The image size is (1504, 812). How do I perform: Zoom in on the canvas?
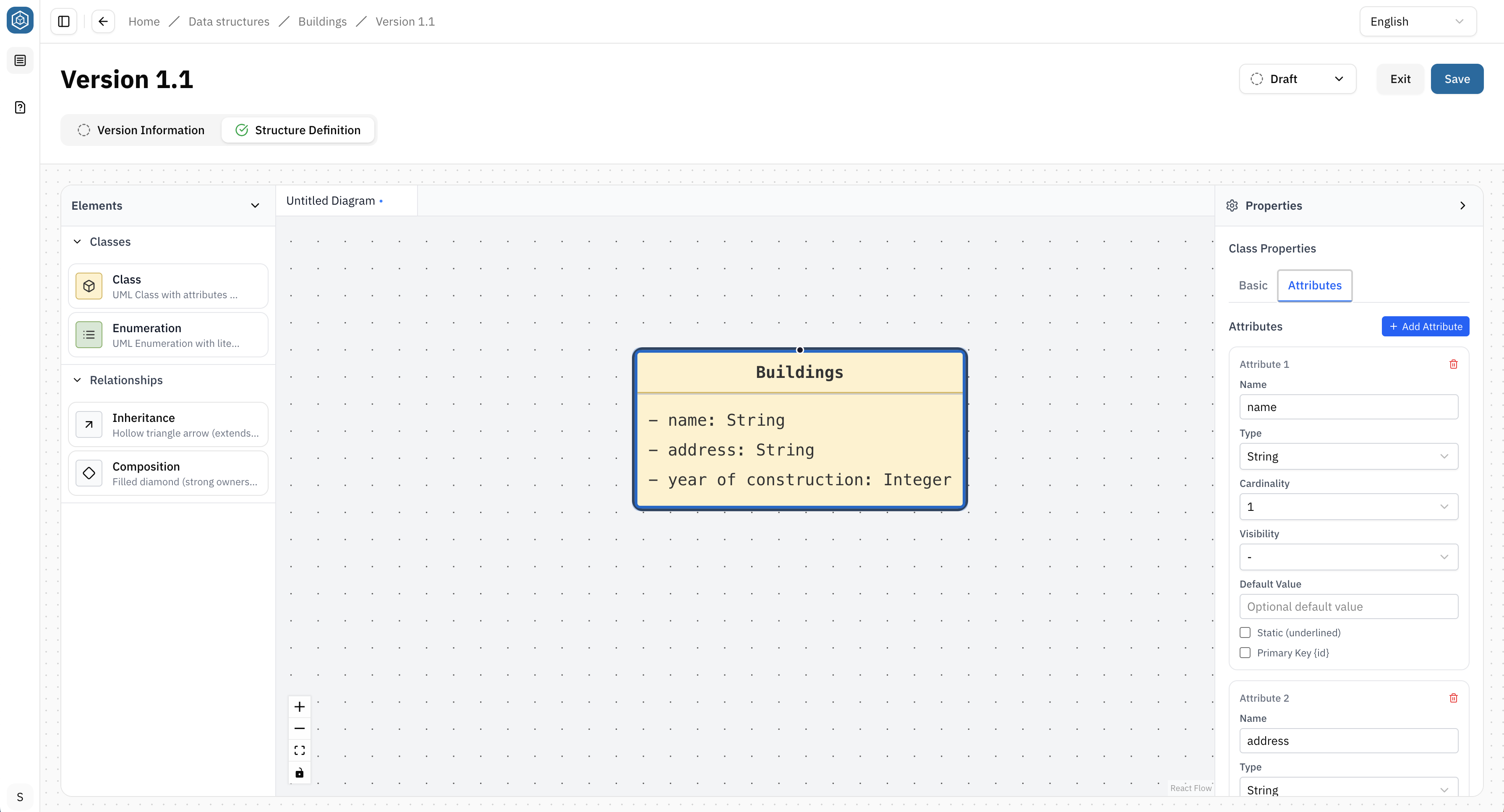[x=300, y=706]
